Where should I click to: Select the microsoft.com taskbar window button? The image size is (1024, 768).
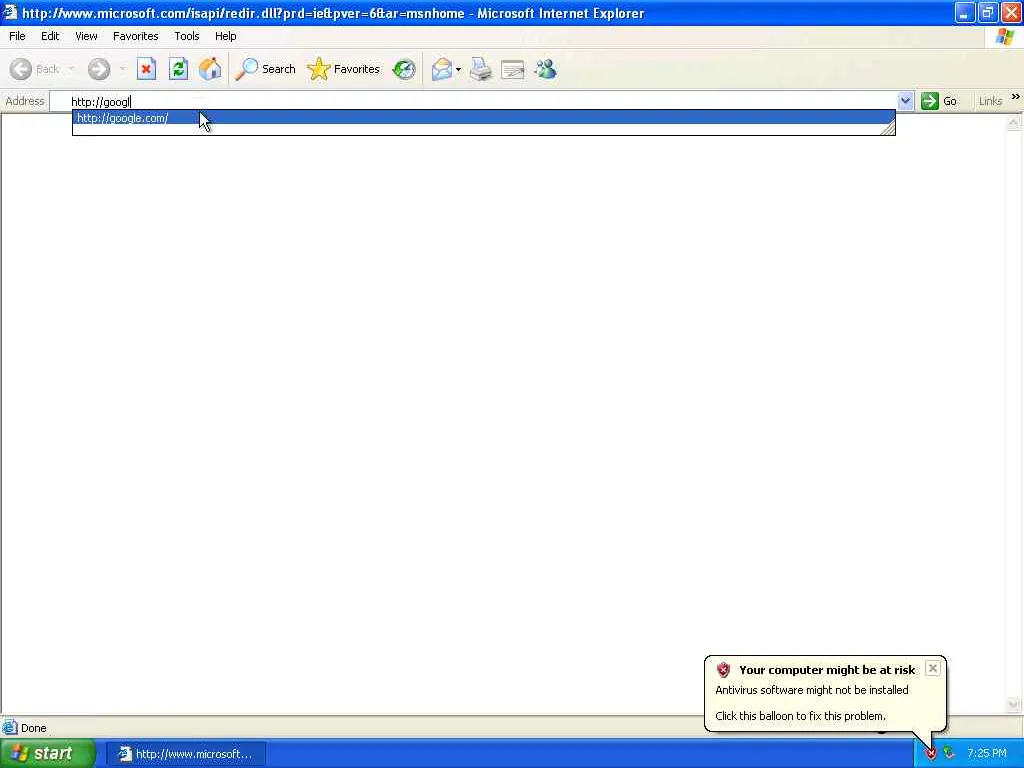[x=185, y=754]
